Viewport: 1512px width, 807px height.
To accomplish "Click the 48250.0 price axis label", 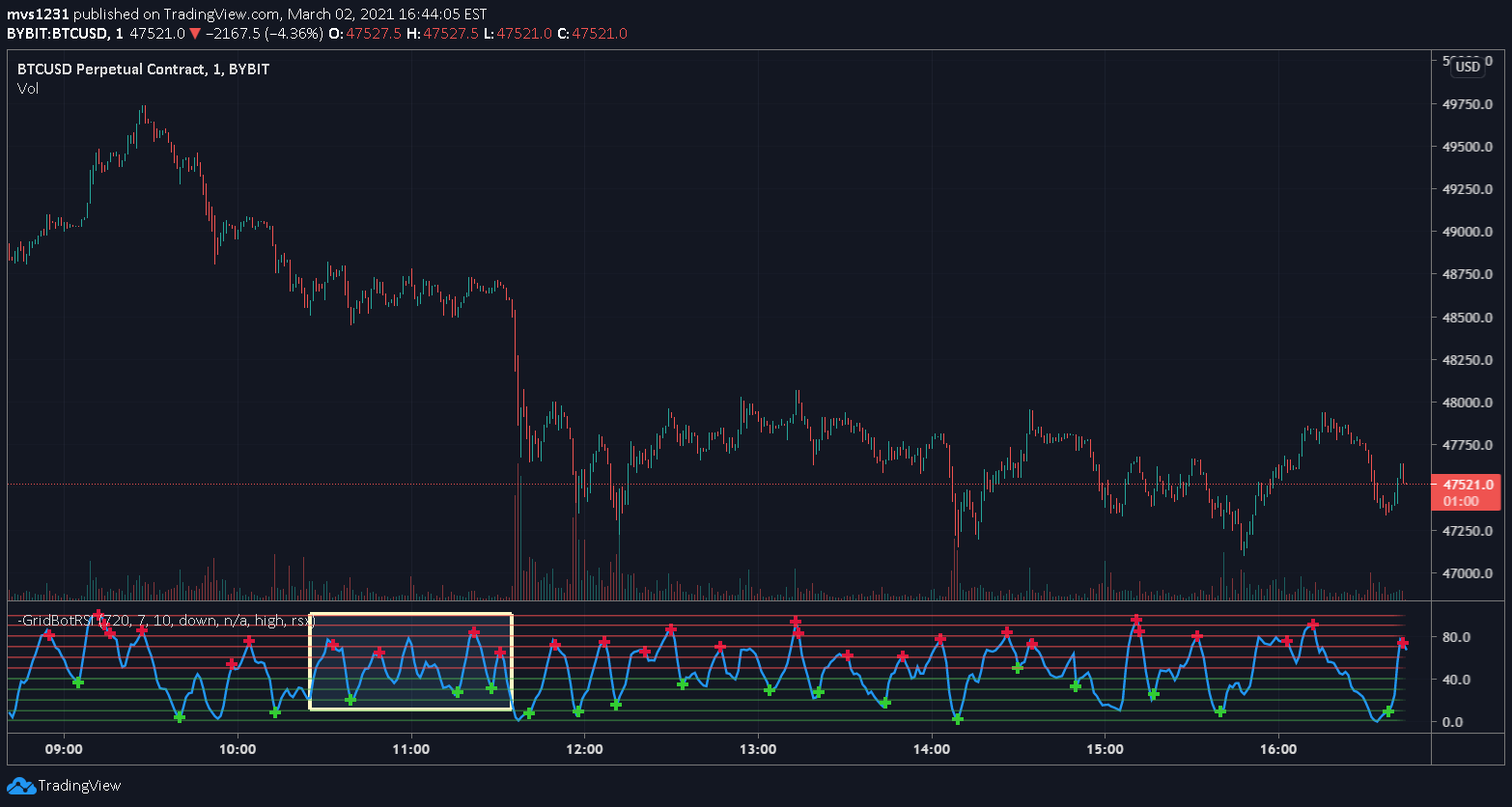I will pyautogui.click(x=1468, y=361).
